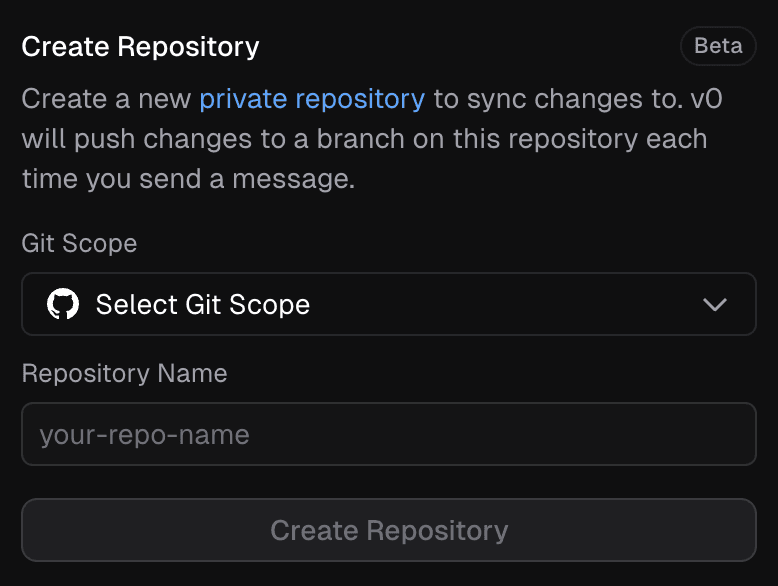778x586 pixels.
Task: Open the Select Git Scope dropdown
Action: click(388, 304)
